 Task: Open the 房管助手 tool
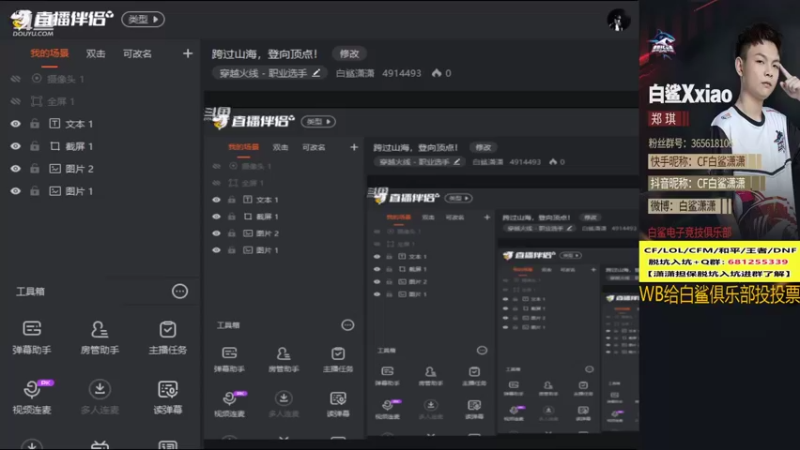[x=99, y=337]
